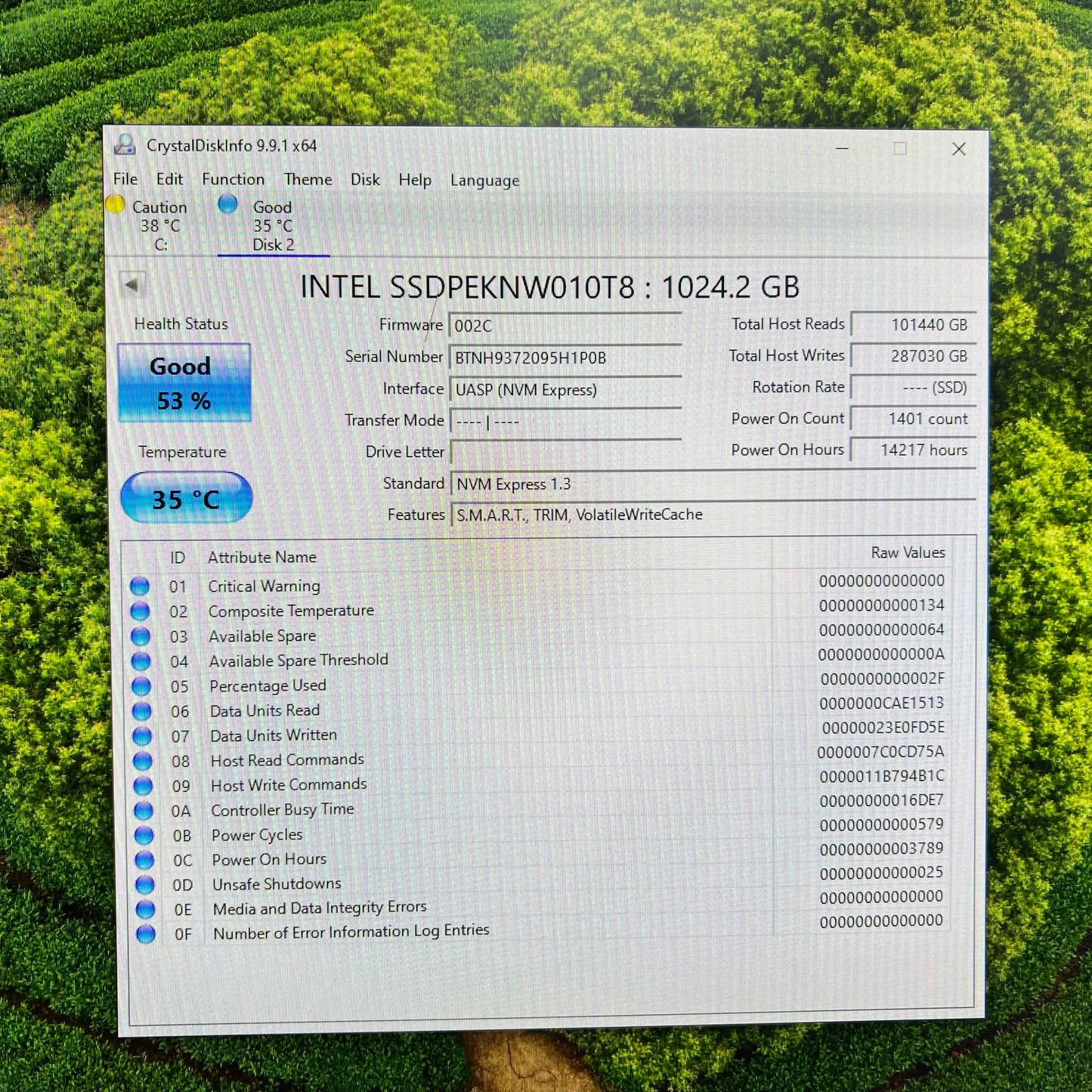Click the status orb for Percentage Used
Screen dimensions: 1092x1092
[141, 686]
